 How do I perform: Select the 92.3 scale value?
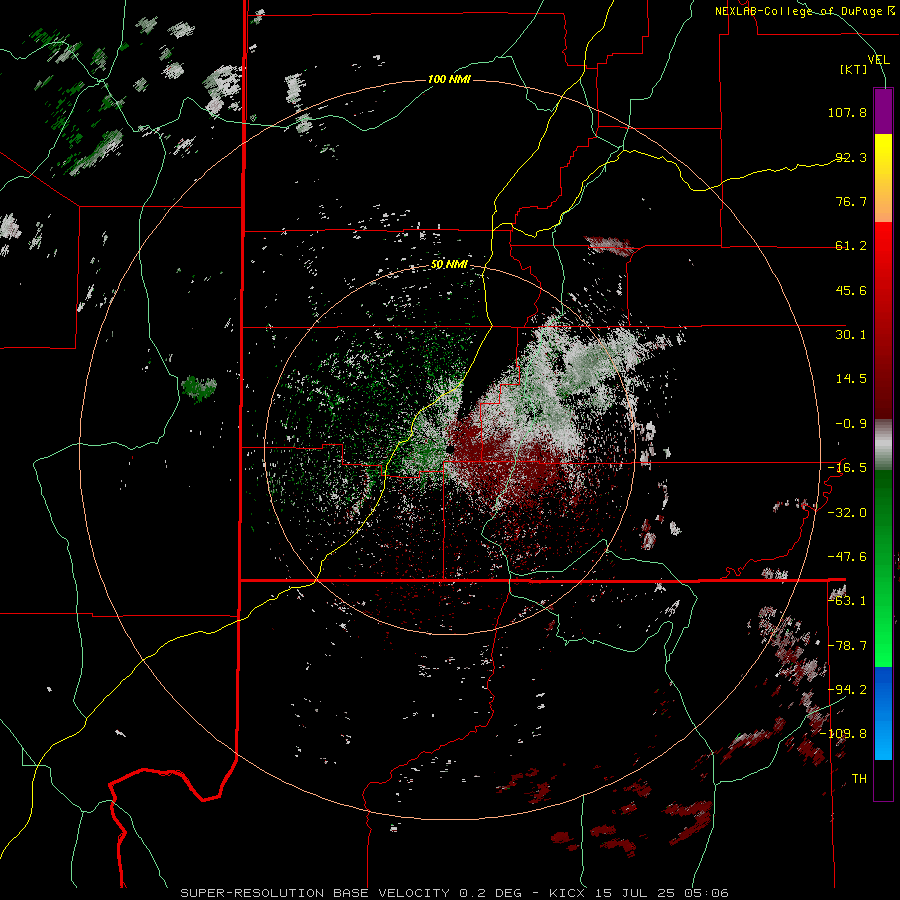click(851, 157)
